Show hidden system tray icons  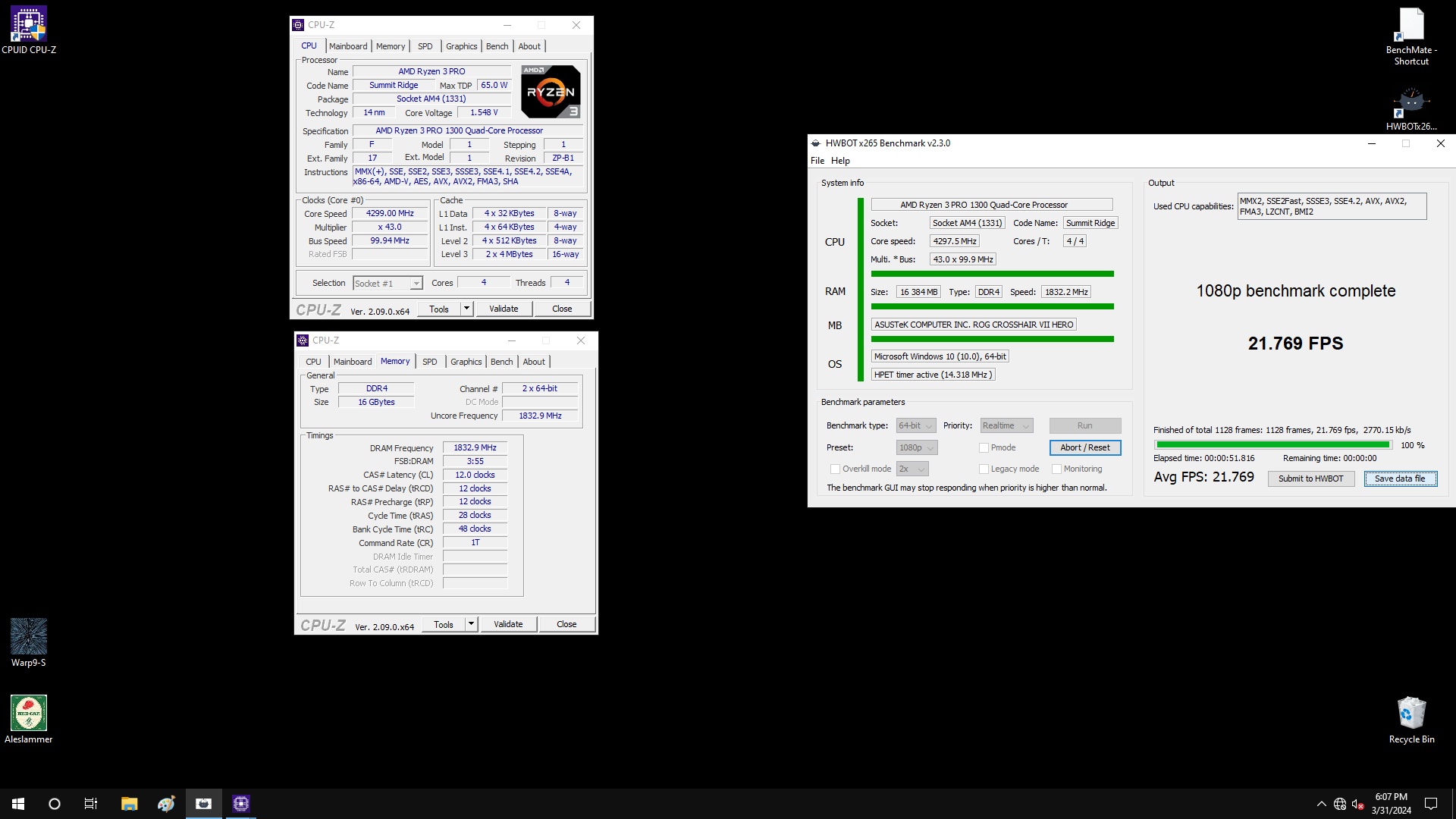pyautogui.click(x=1322, y=804)
